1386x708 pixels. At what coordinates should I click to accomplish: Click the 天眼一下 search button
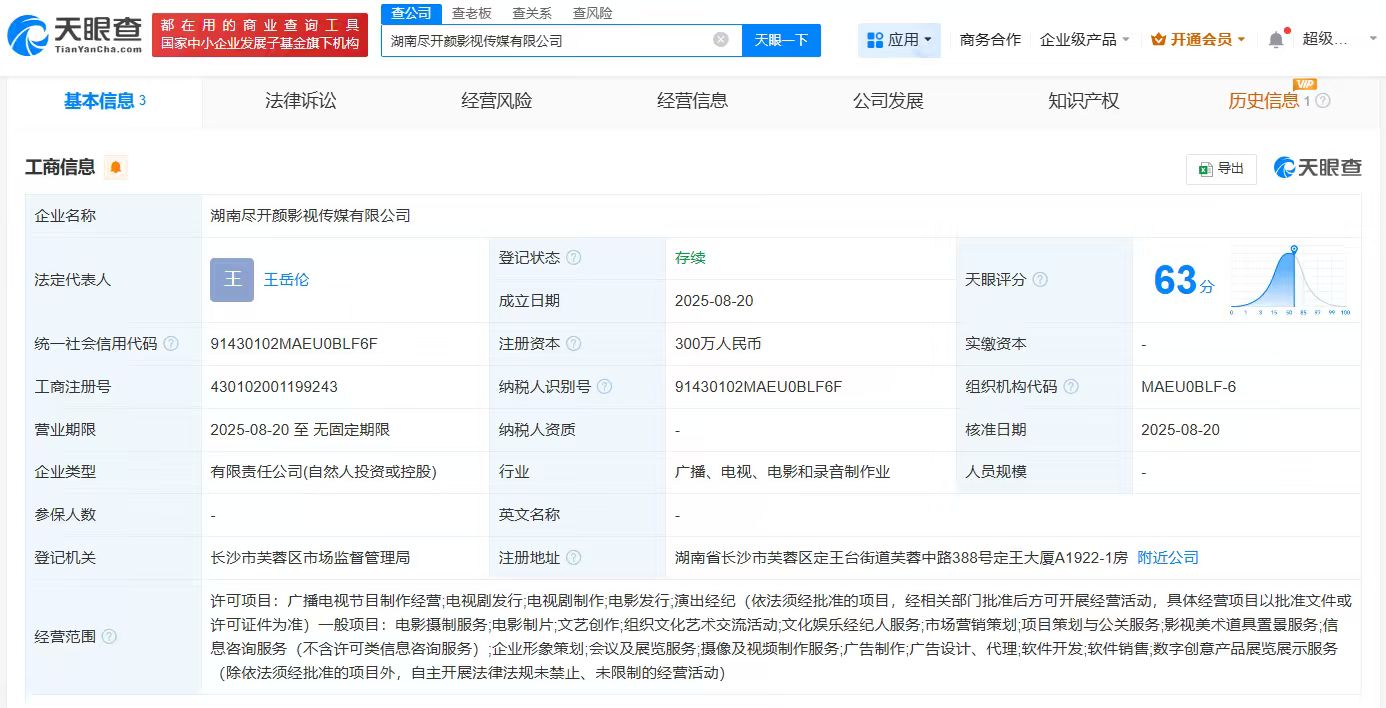781,40
